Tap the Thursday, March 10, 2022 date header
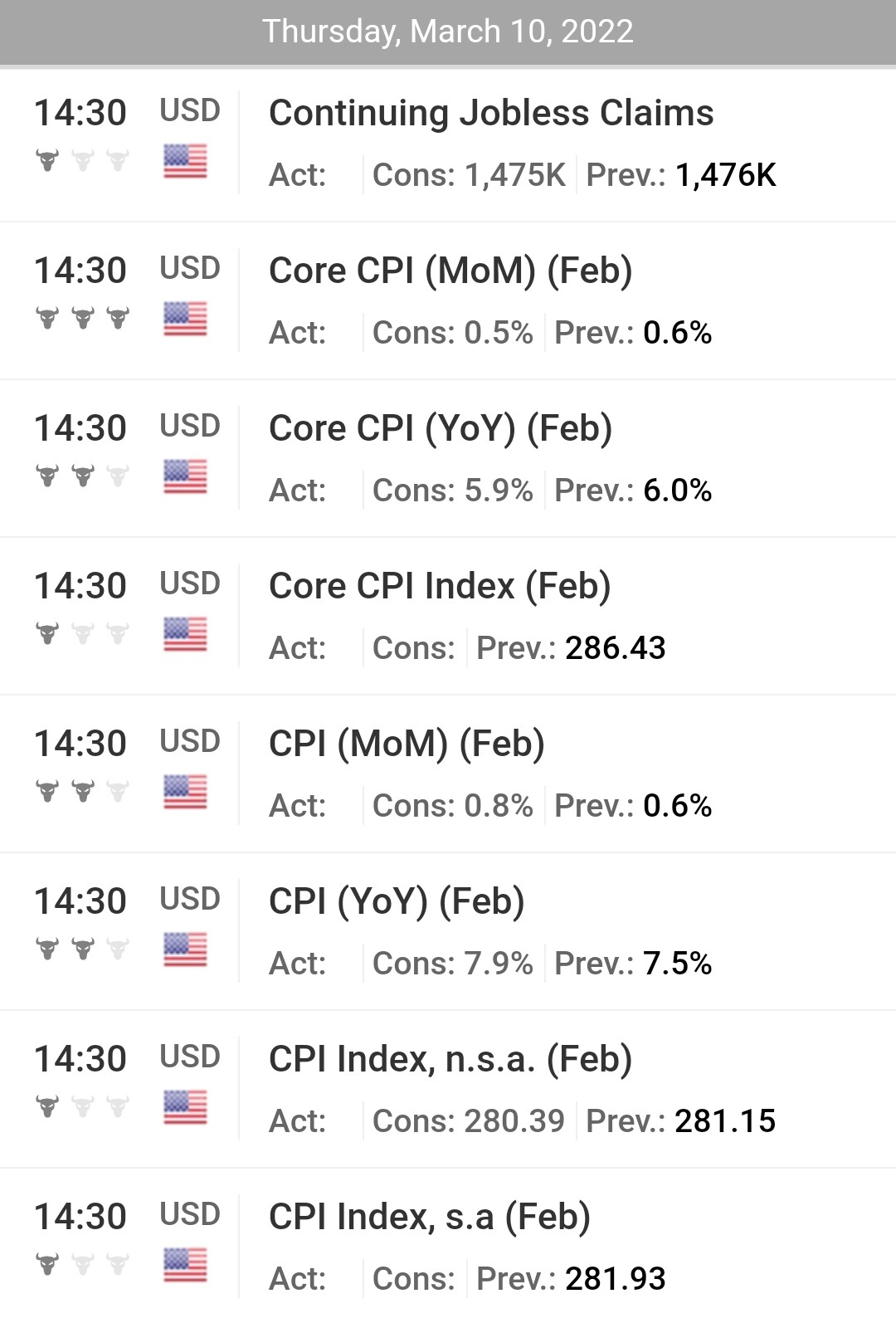896x1318 pixels. point(448,32)
